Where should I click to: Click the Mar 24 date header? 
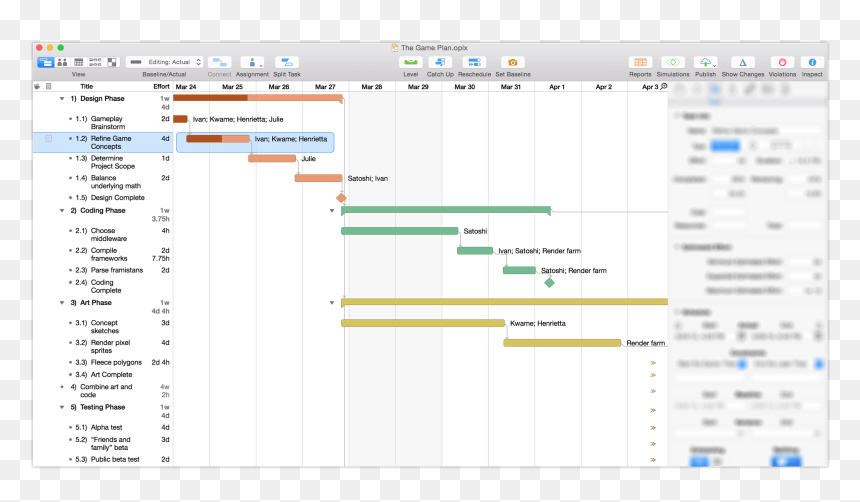[186, 87]
